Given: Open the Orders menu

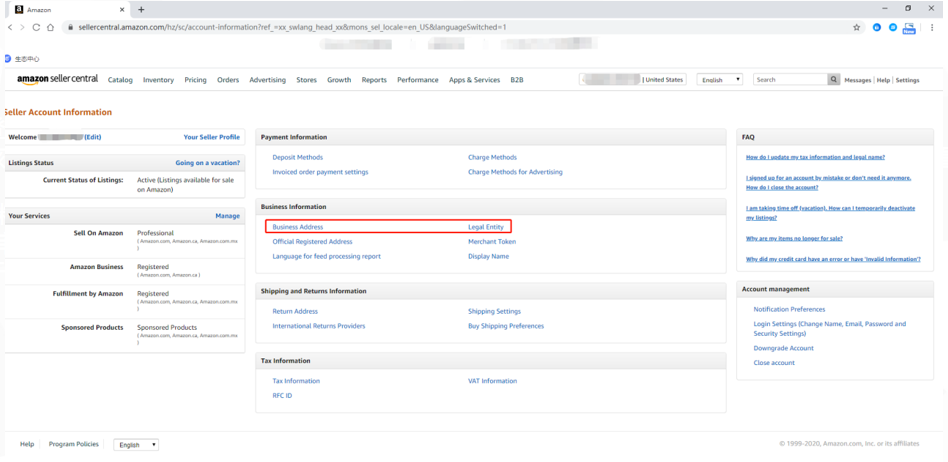Looking at the screenshot, I should click(x=228, y=80).
